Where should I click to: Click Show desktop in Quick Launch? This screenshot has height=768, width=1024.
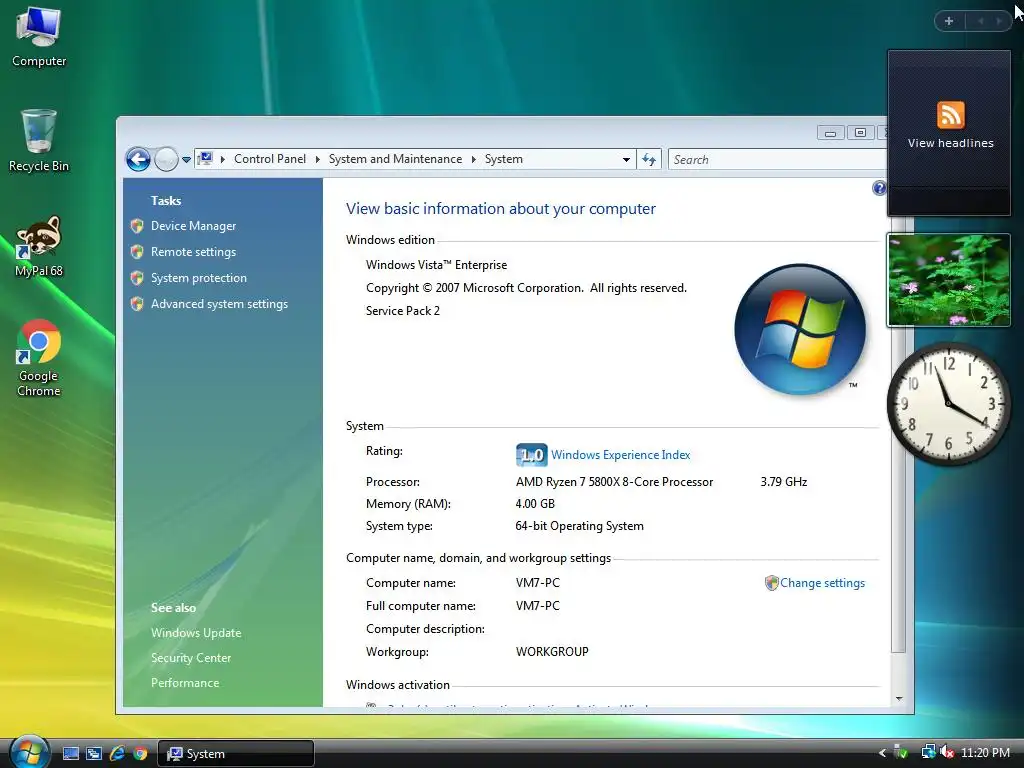pyautogui.click(x=71, y=754)
